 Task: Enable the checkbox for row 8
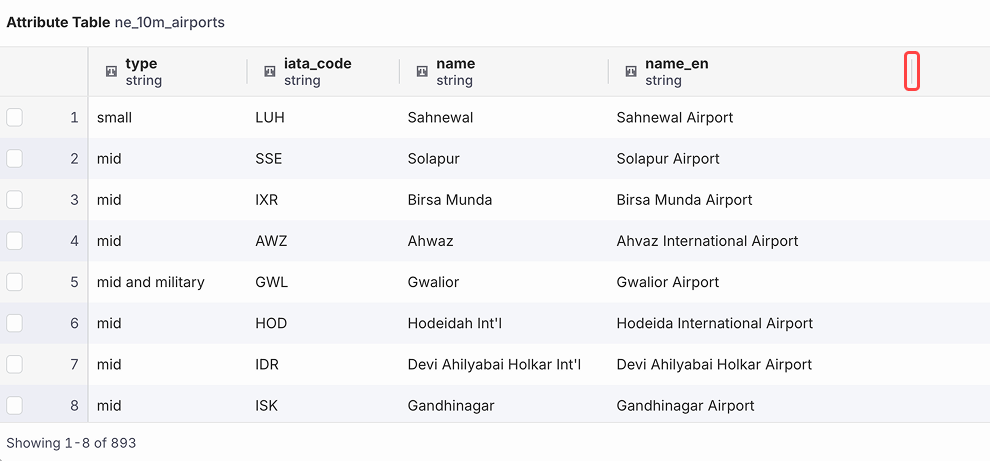click(14, 405)
